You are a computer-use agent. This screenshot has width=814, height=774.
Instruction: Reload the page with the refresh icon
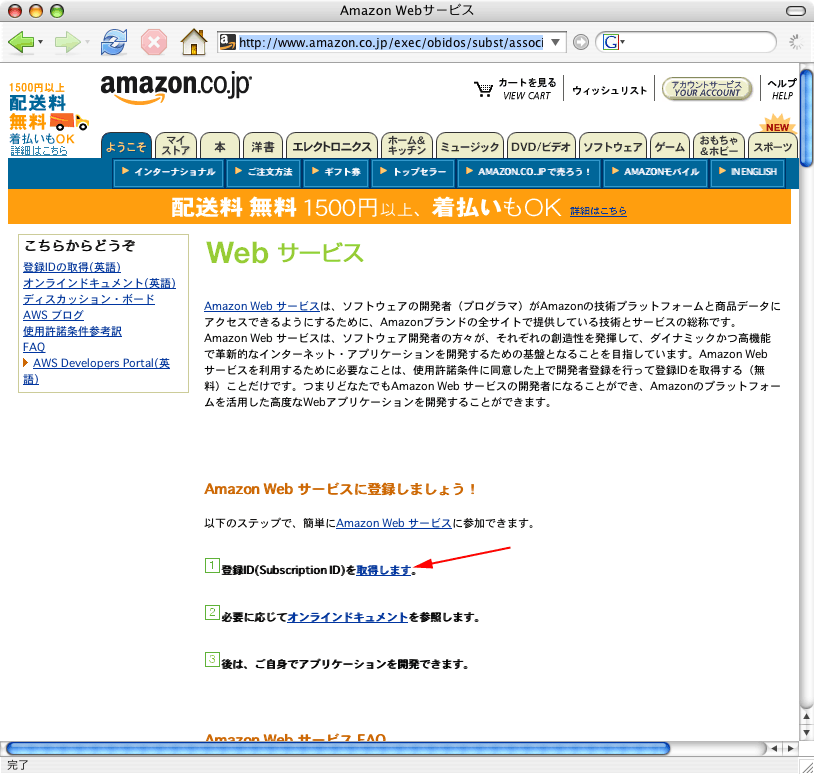(114, 42)
